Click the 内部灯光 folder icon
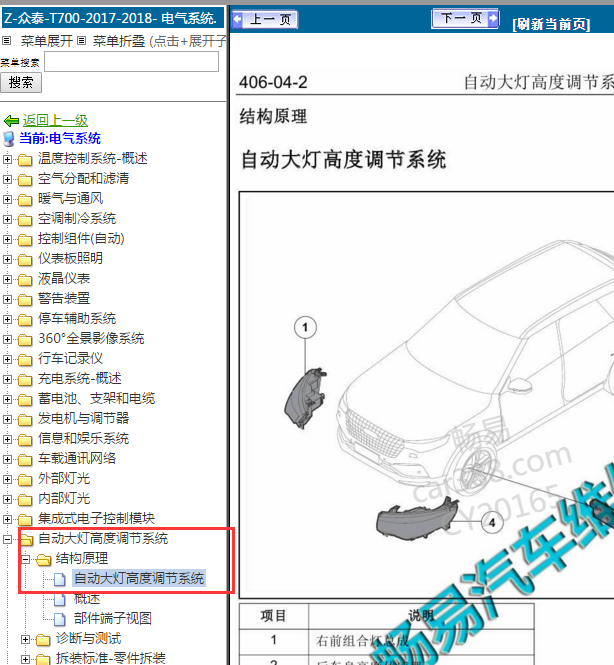This screenshot has height=665, width=614. click(25, 500)
